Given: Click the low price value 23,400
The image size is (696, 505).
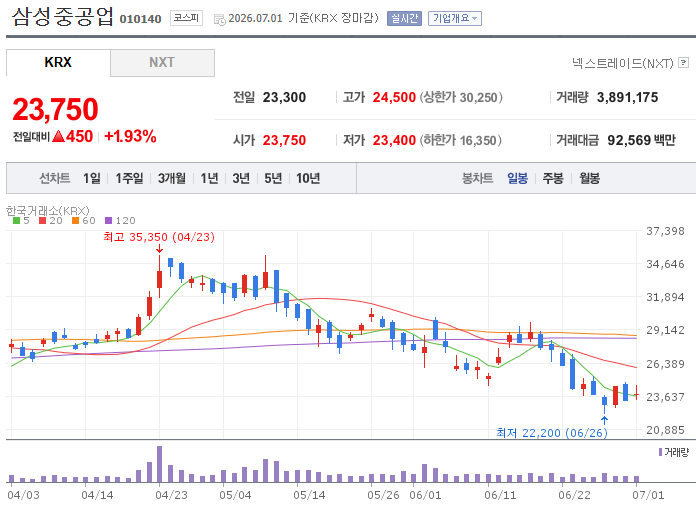Looking at the screenshot, I should coord(394,140).
